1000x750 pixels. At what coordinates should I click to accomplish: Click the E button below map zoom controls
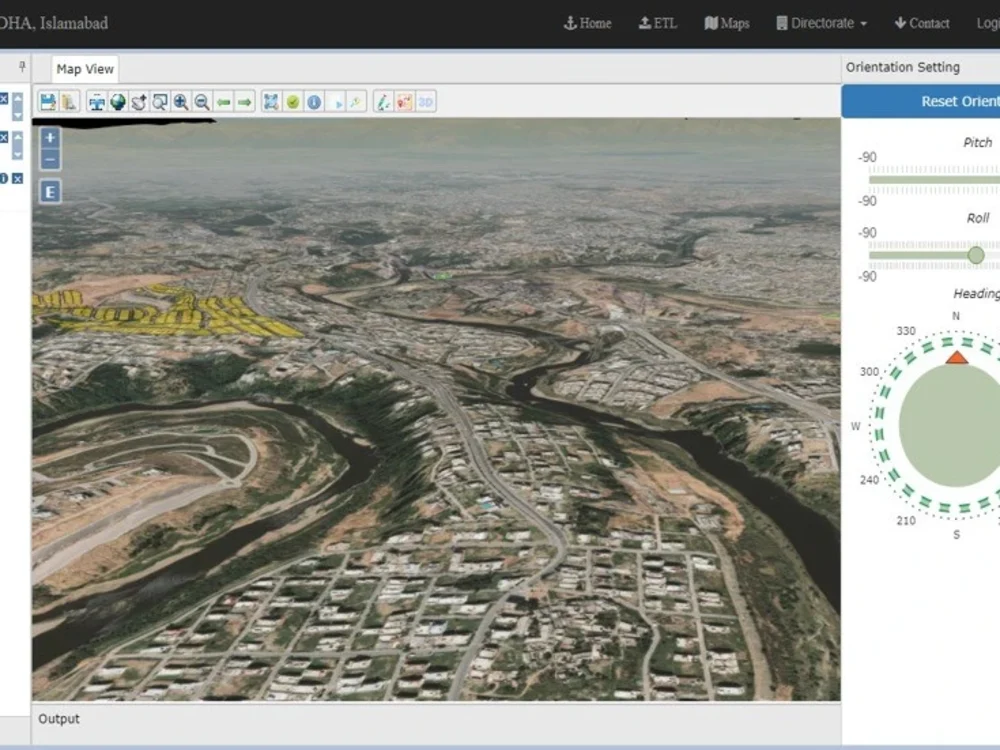point(49,191)
